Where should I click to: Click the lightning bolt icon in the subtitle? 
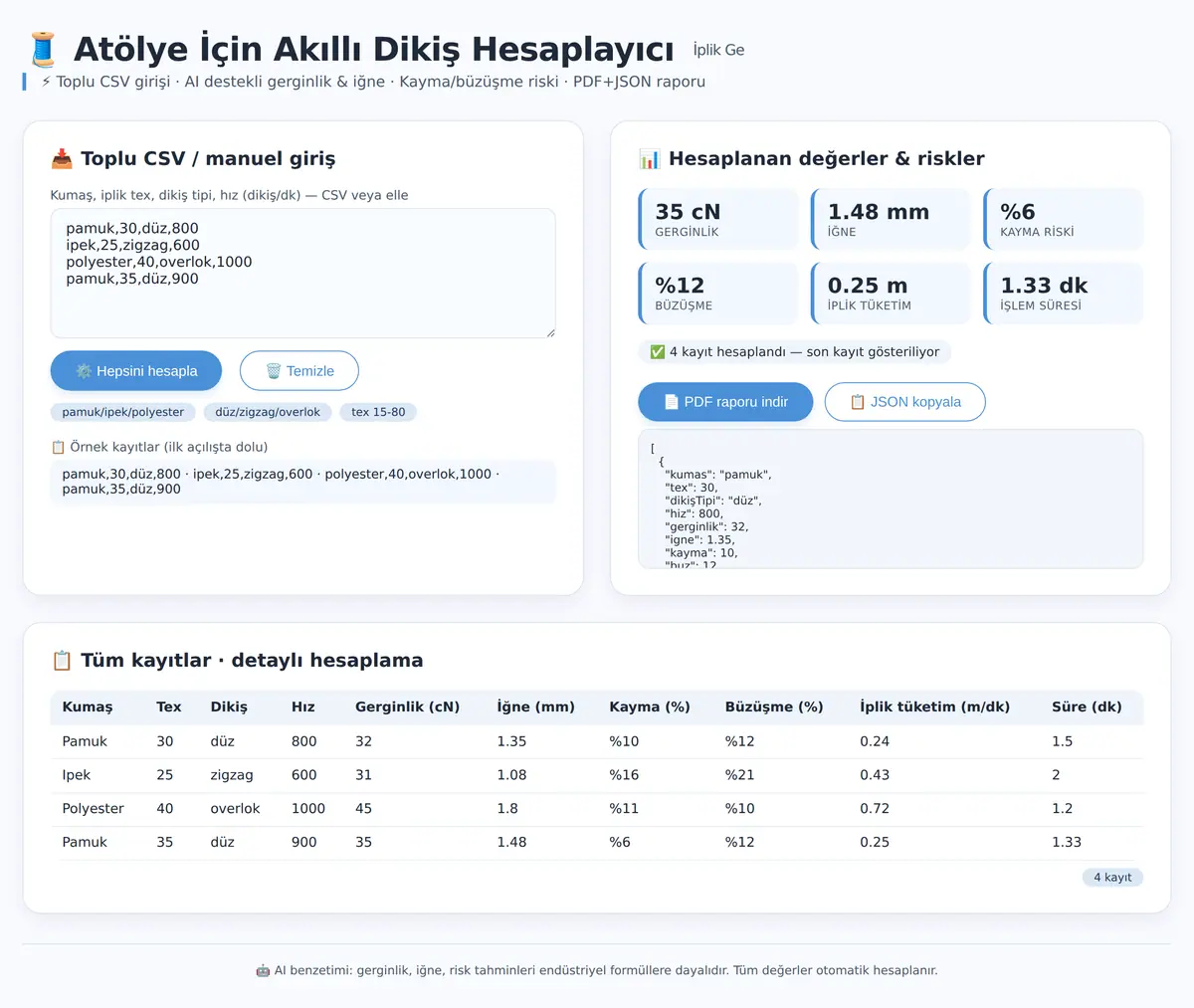click(46, 82)
